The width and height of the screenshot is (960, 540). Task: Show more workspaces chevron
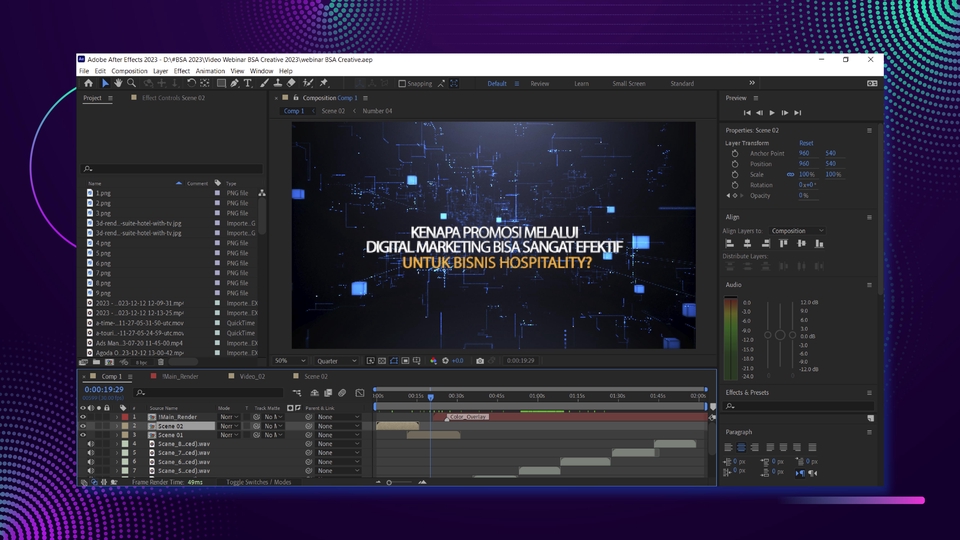click(x=752, y=83)
